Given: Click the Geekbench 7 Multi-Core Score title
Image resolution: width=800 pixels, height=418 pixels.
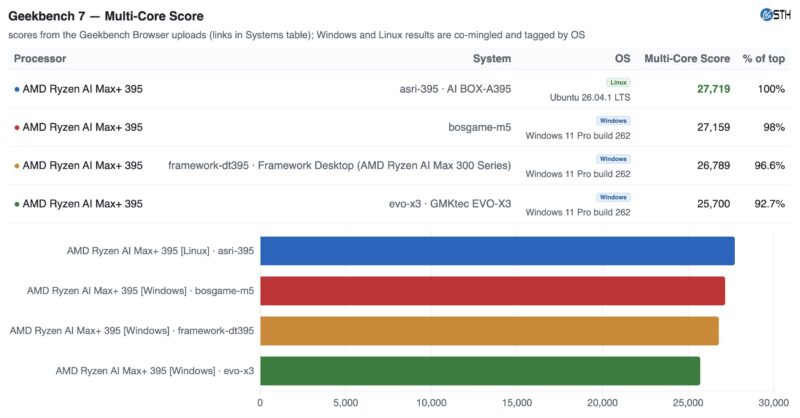Looking at the screenshot, I should tap(106, 16).
